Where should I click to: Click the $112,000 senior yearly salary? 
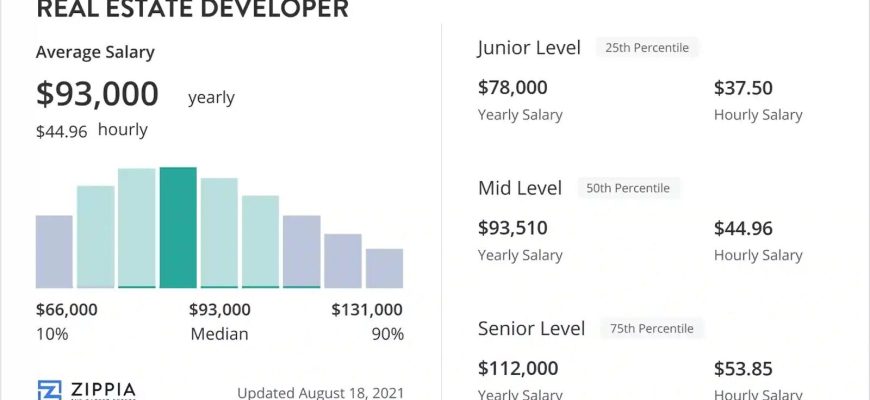[519, 368]
